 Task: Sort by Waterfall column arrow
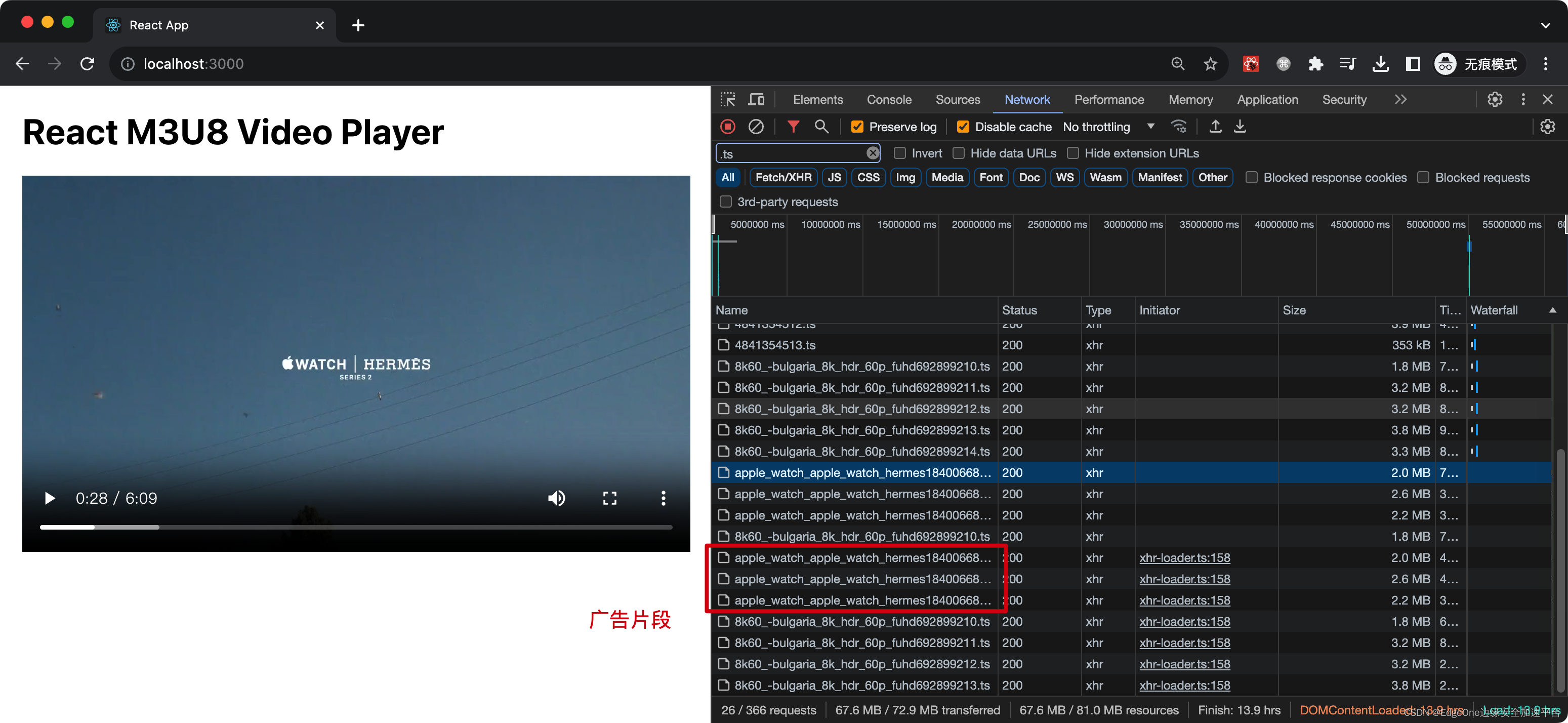[1553, 310]
